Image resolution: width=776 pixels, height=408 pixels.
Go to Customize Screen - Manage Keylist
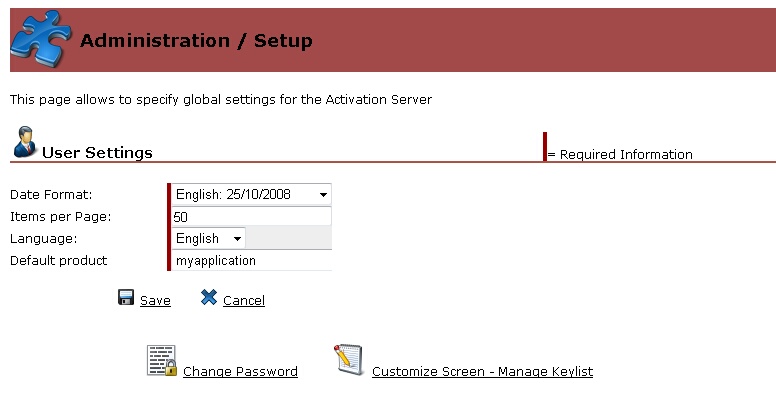[x=482, y=372]
